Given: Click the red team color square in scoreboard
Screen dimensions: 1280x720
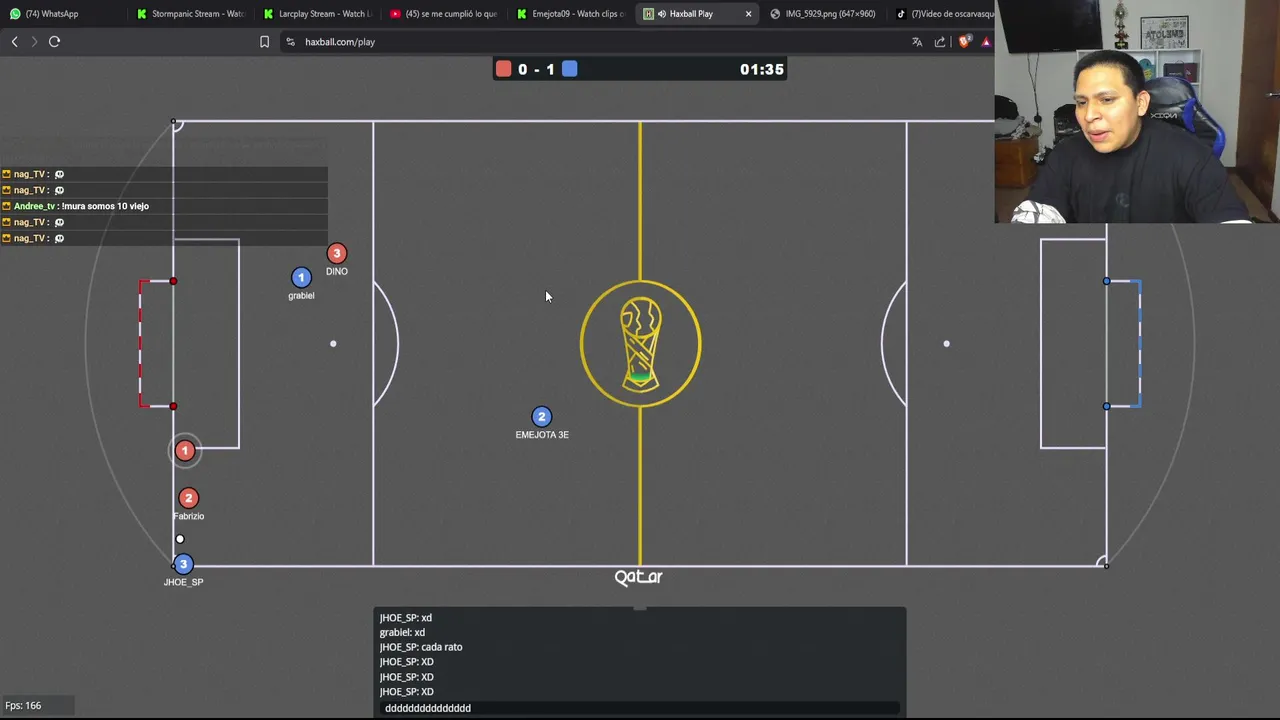Looking at the screenshot, I should (503, 69).
